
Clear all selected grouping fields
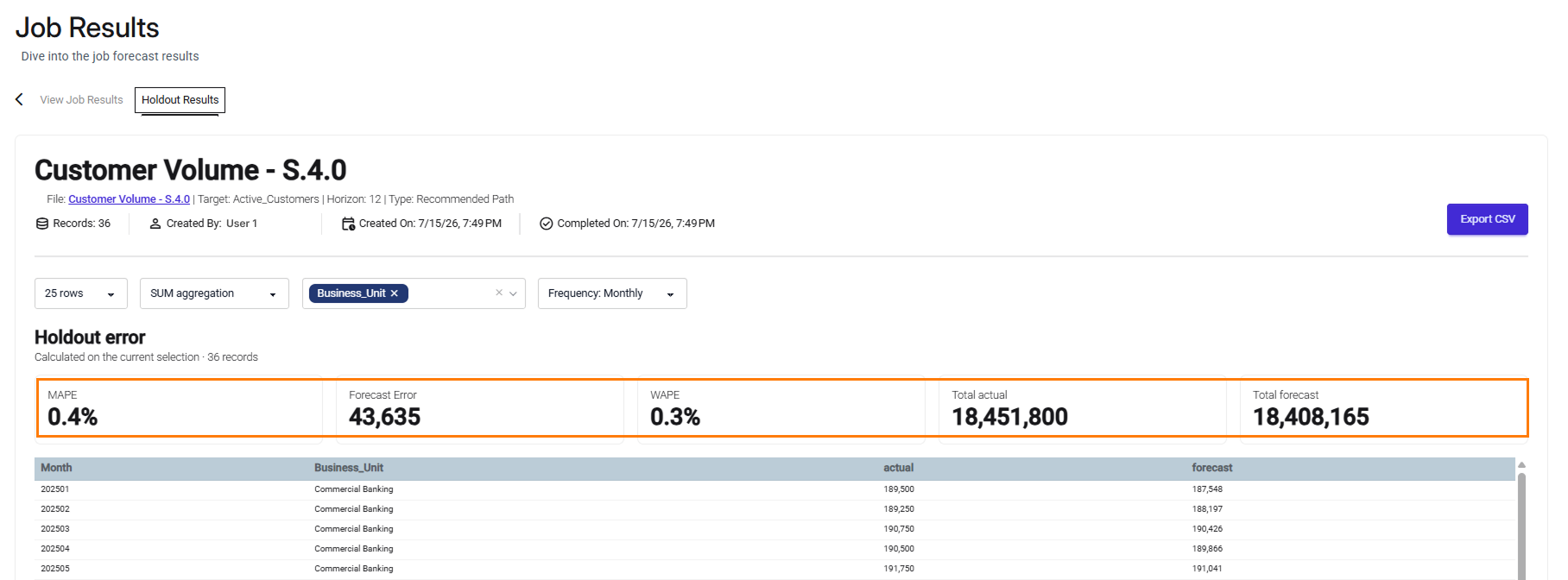[x=499, y=293]
